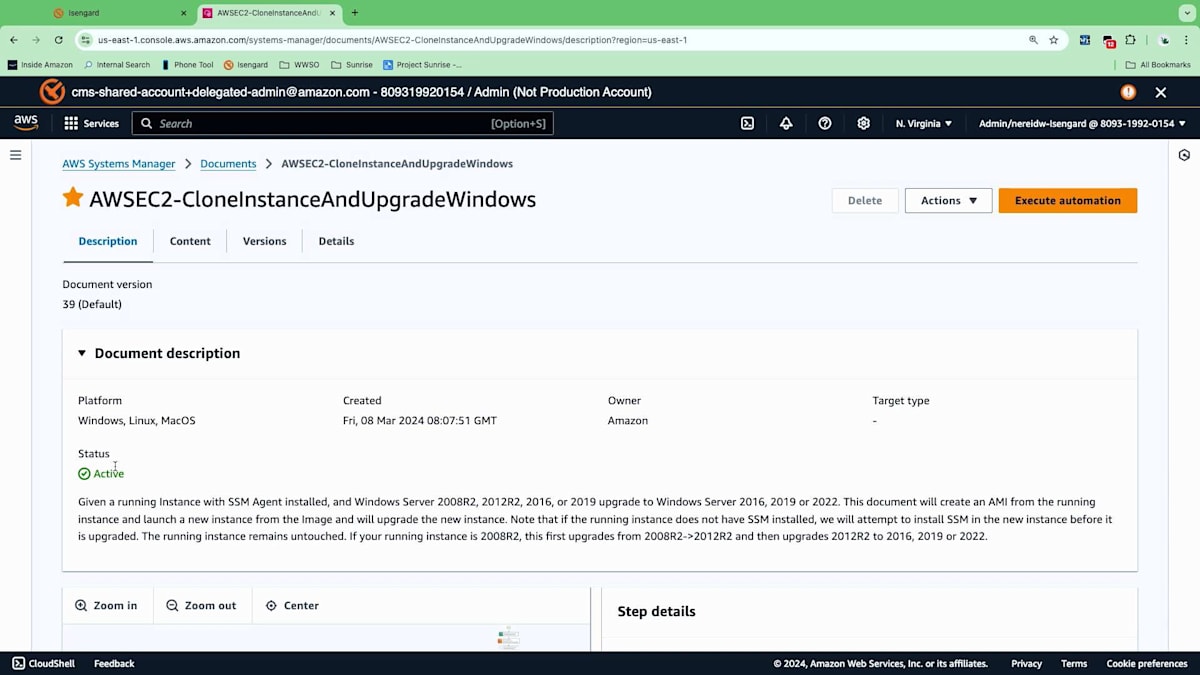Switch to the Isengard browser tab
The image size is (1200, 675).
pyautogui.click(x=120, y=13)
